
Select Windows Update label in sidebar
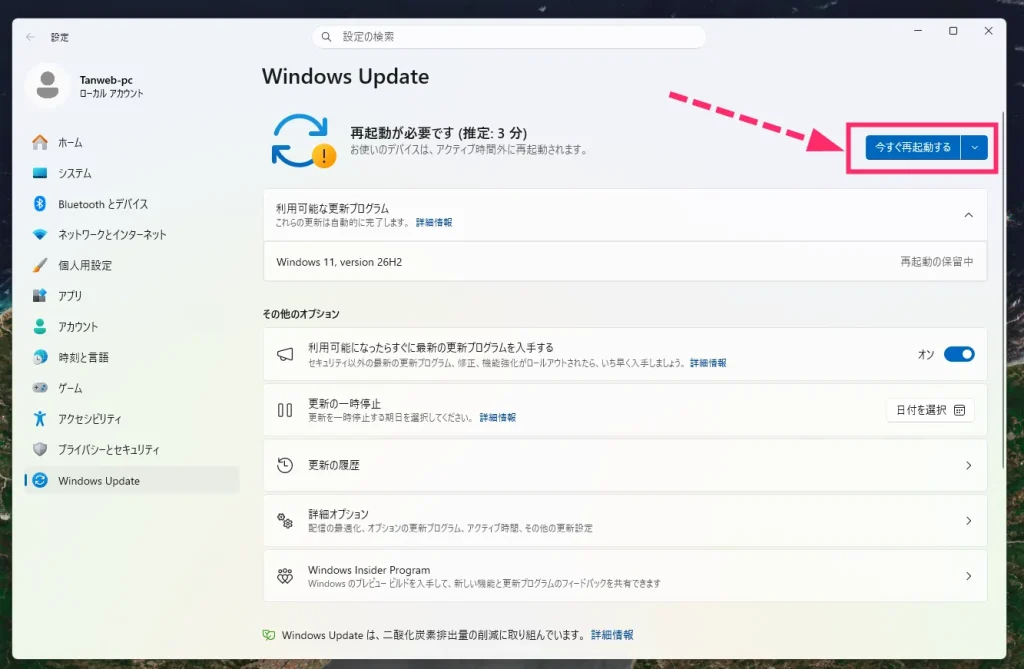pos(99,481)
